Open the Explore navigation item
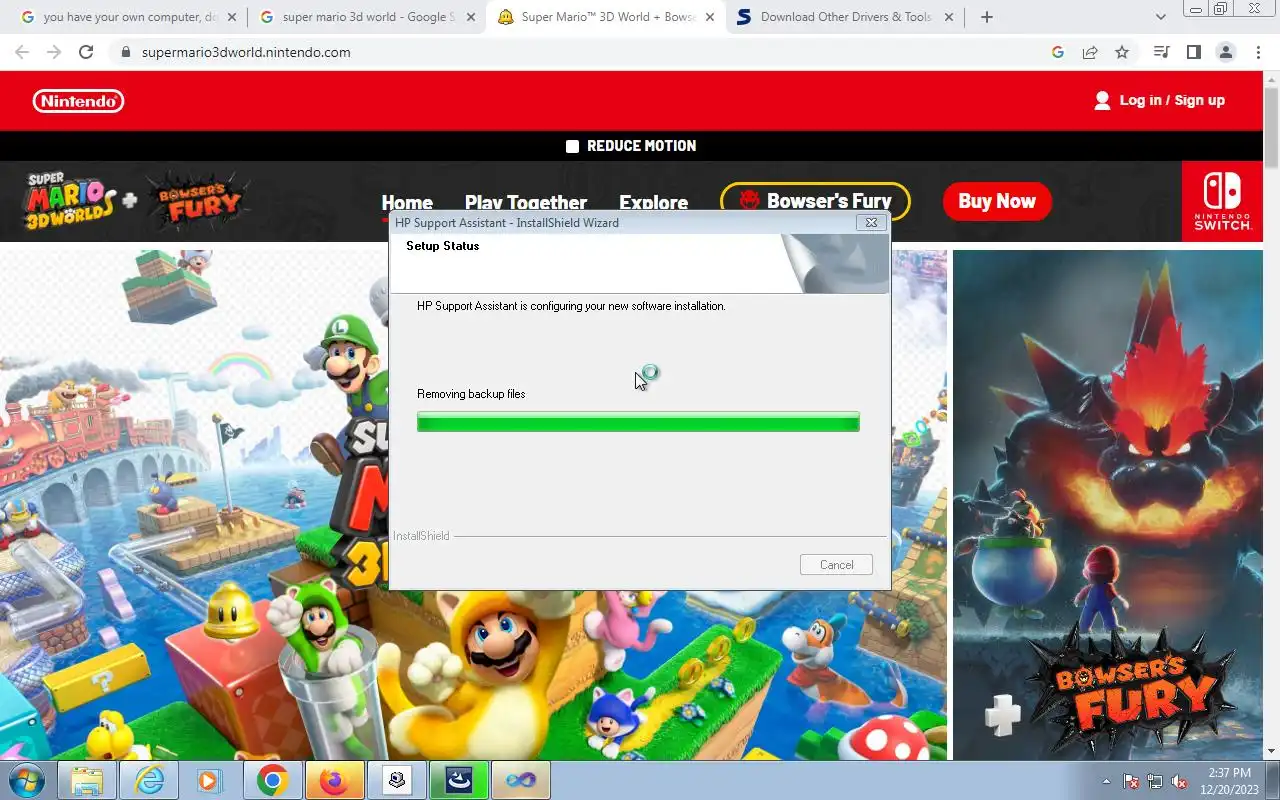1280x800 pixels. coord(653,202)
